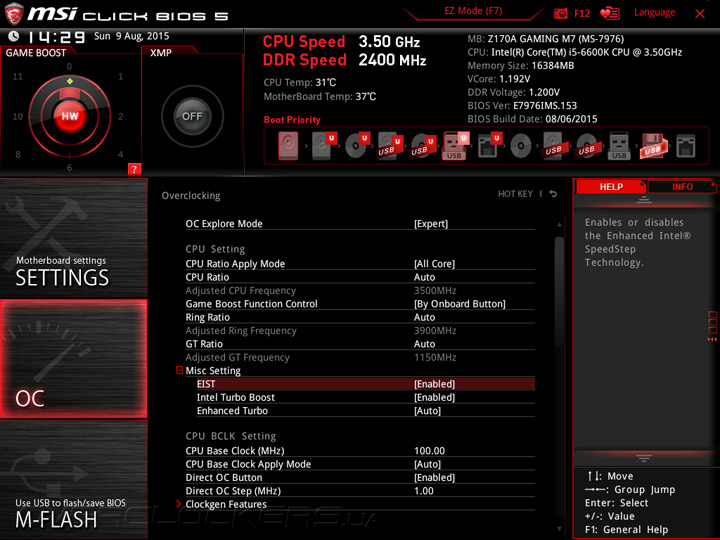Select the Adjusted GT Frequency row
The width and height of the screenshot is (720, 540).
pos(360,357)
